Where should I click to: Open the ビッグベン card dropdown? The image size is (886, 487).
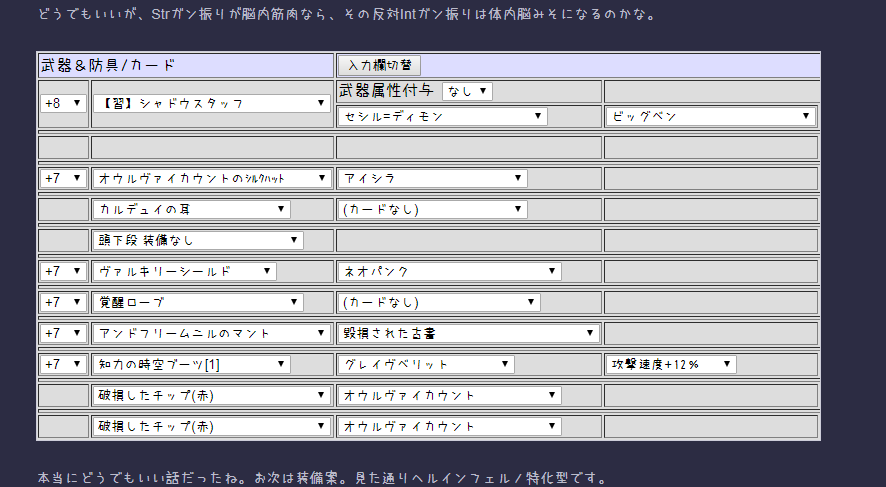point(711,116)
